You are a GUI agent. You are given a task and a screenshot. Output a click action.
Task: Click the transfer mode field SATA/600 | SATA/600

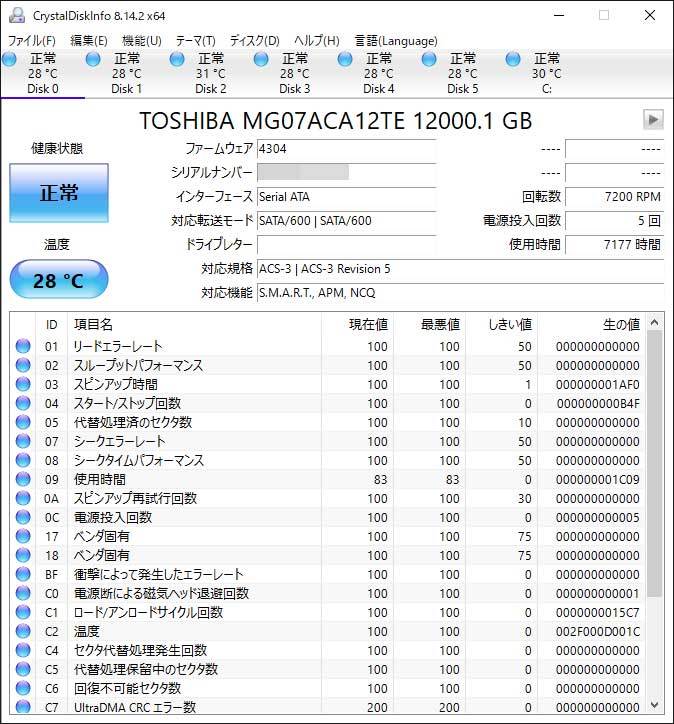point(346,221)
